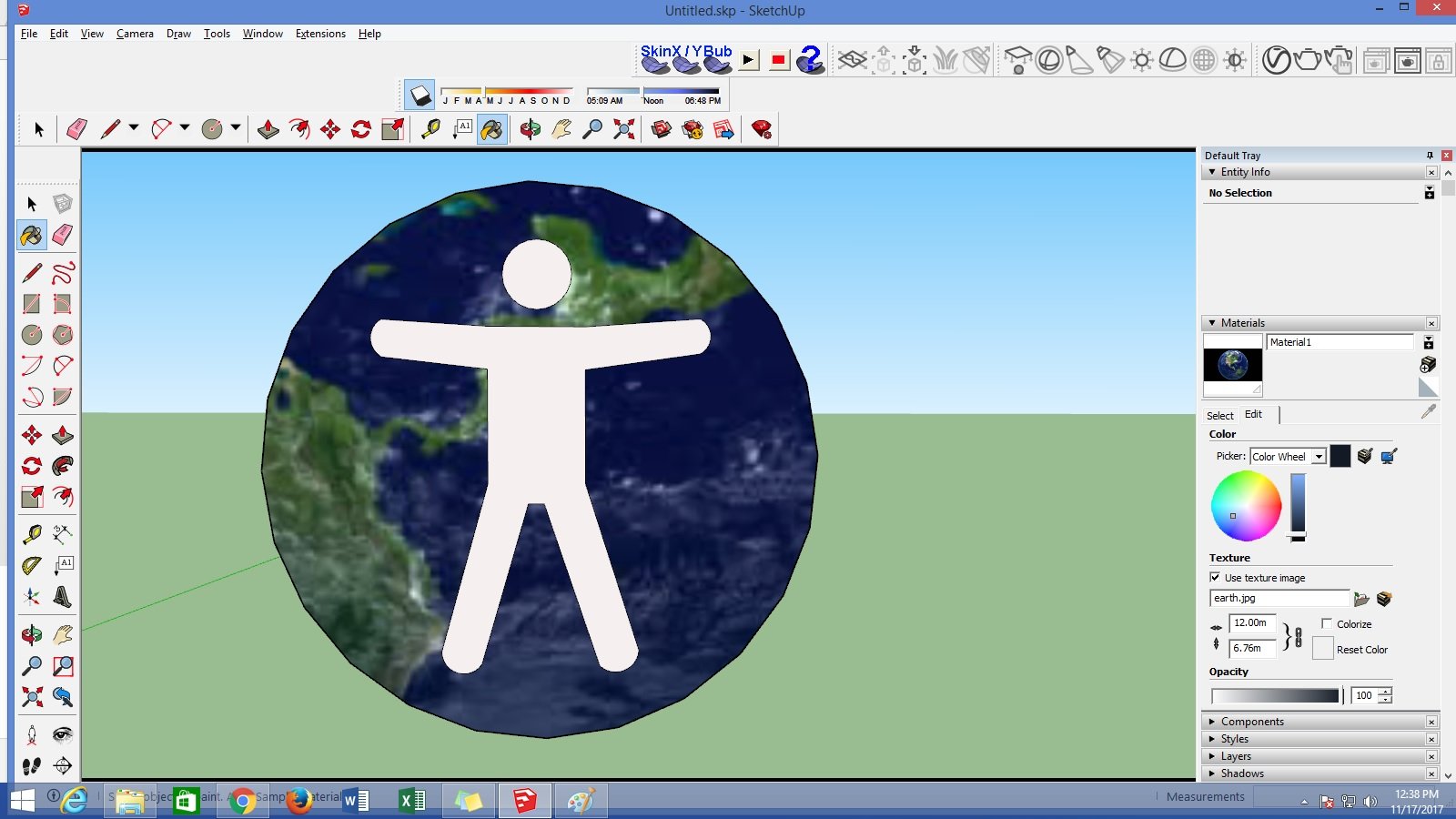Image resolution: width=1456 pixels, height=819 pixels.
Task: Select the Text label tool in the top toolbar
Action: 462,129
